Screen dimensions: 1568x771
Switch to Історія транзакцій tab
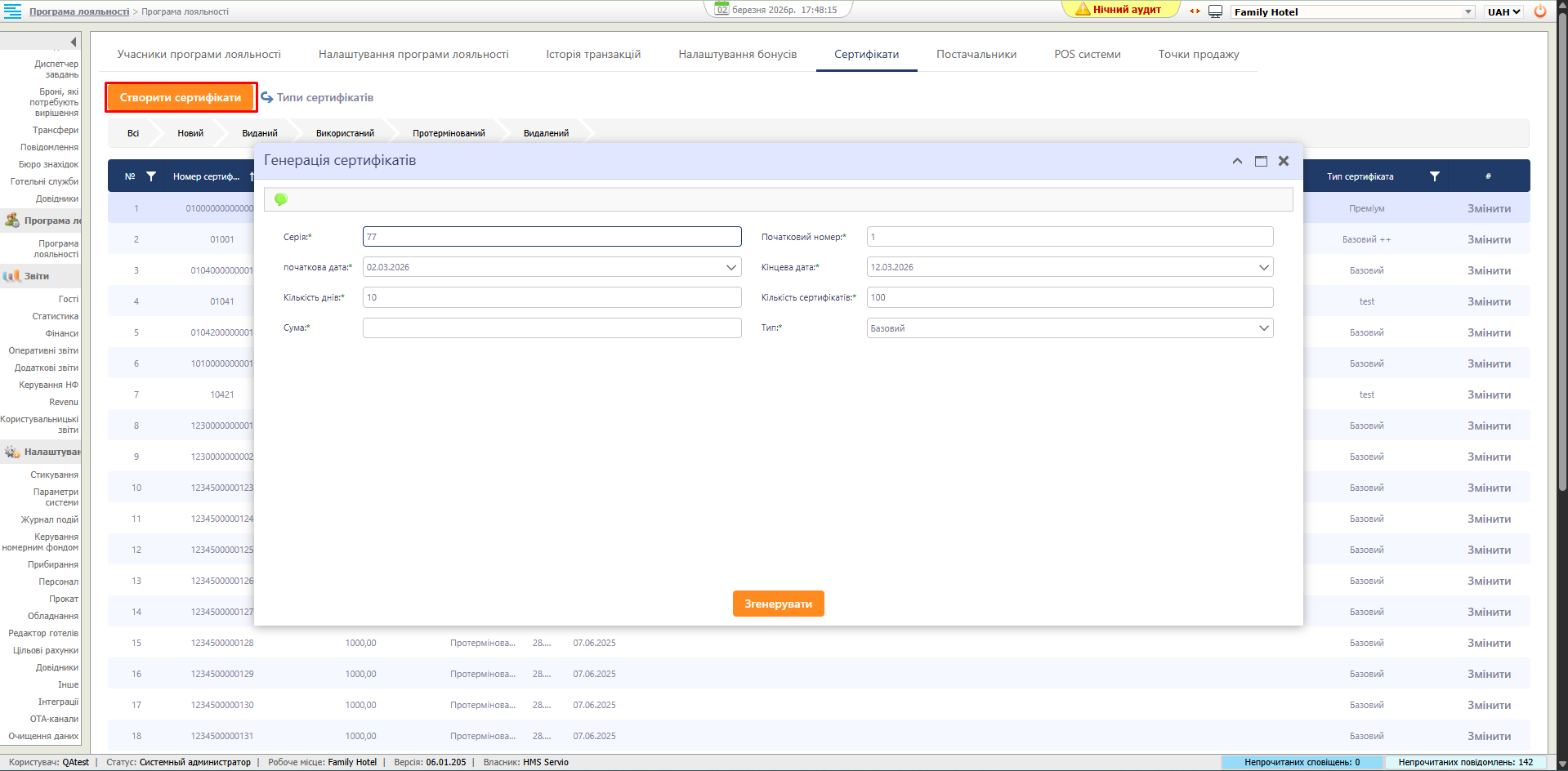tap(593, 54)
